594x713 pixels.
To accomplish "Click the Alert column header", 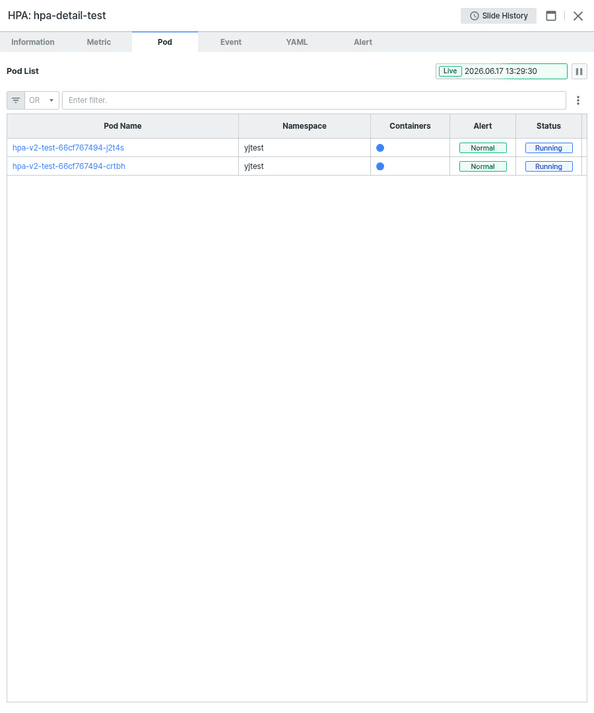I will [483, 126].
